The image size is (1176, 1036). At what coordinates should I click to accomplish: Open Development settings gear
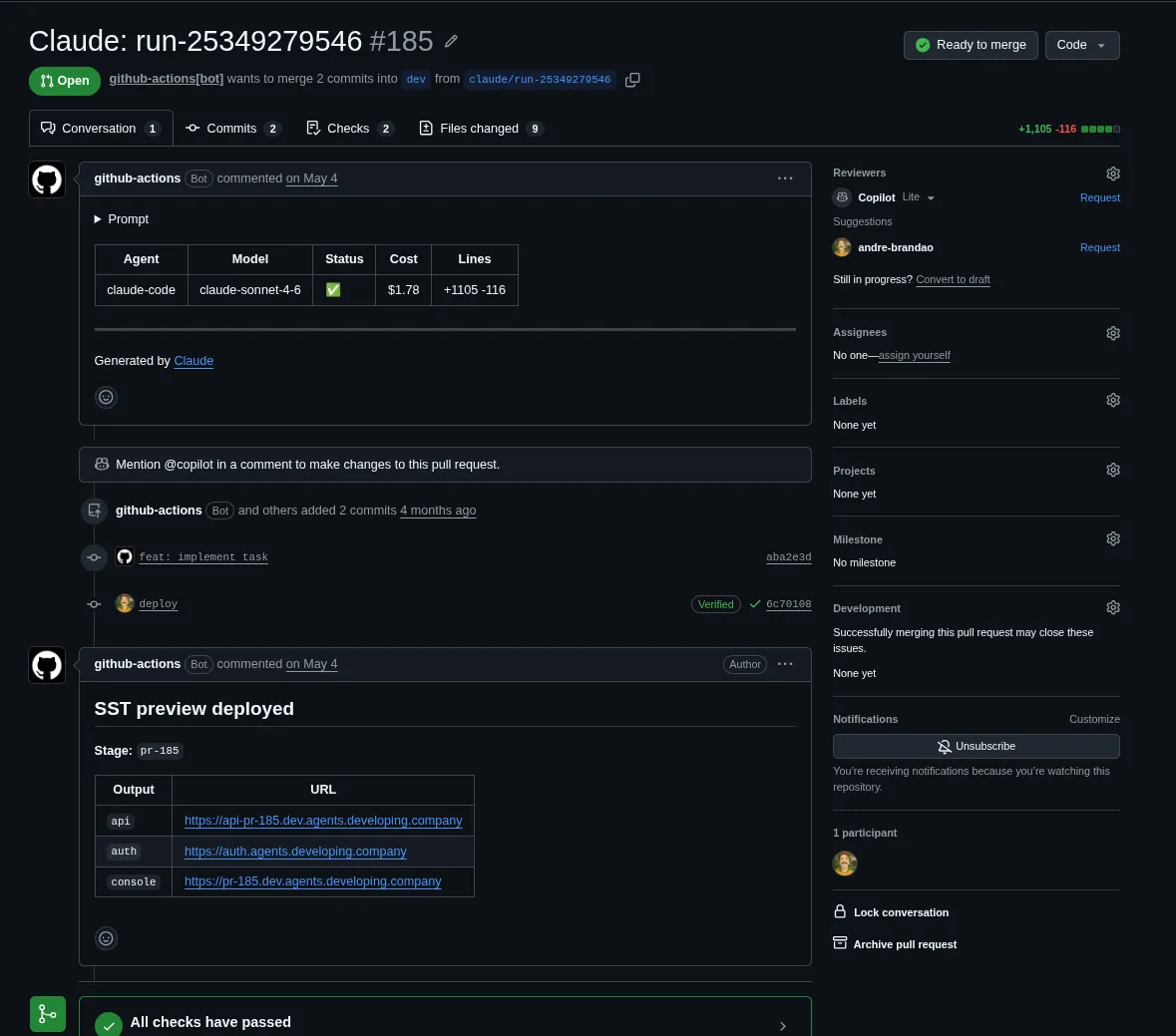tap(1113, 608)
